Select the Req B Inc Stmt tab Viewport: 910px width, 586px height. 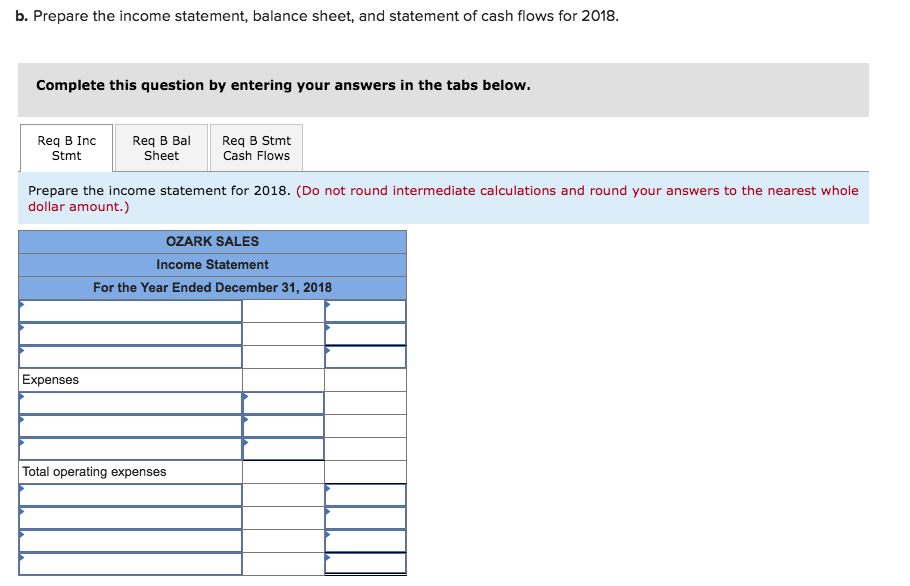click(66, 147)
